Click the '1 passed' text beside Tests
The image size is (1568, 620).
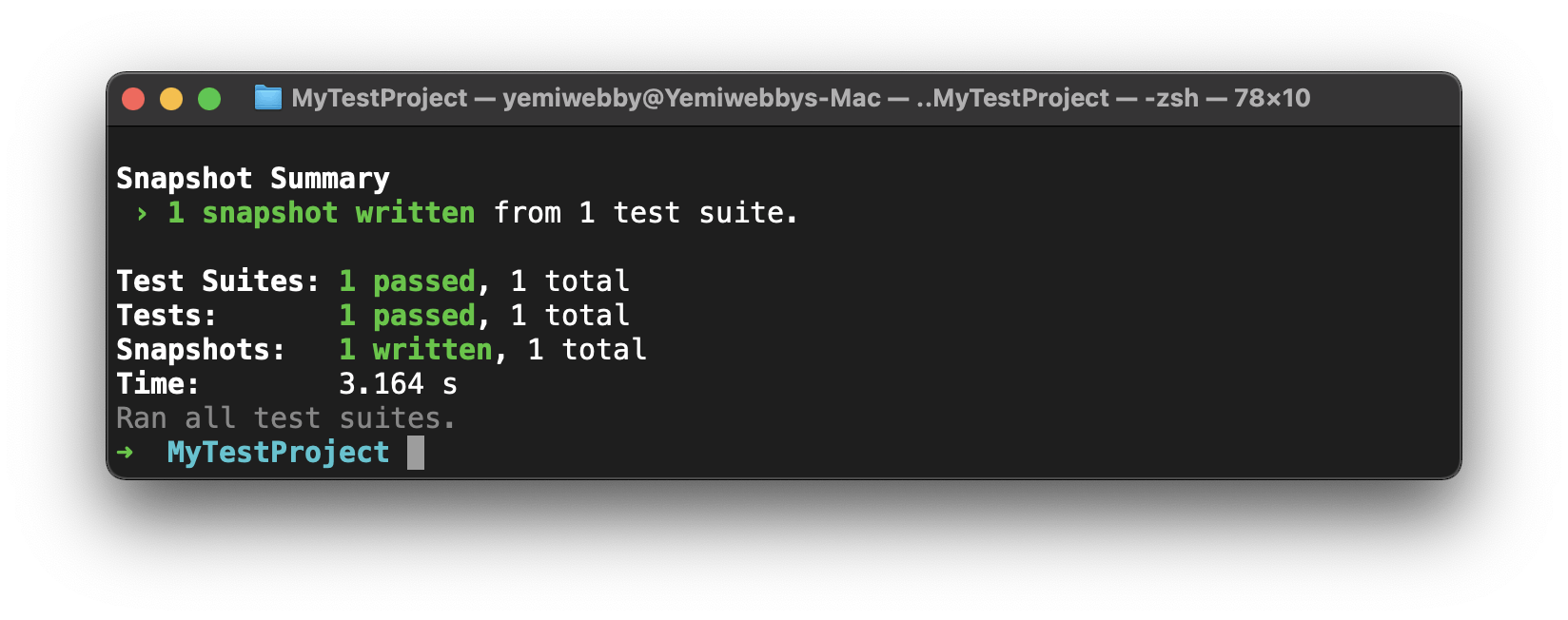click(x=407, y=315)
